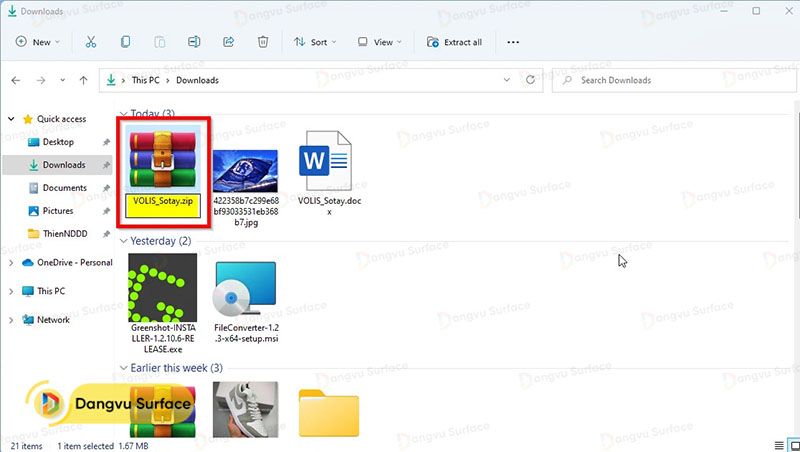Screen dimensions: 800x452
Task: Click This PC in address bar breadcrumb
Action: (x=148, y=80)
